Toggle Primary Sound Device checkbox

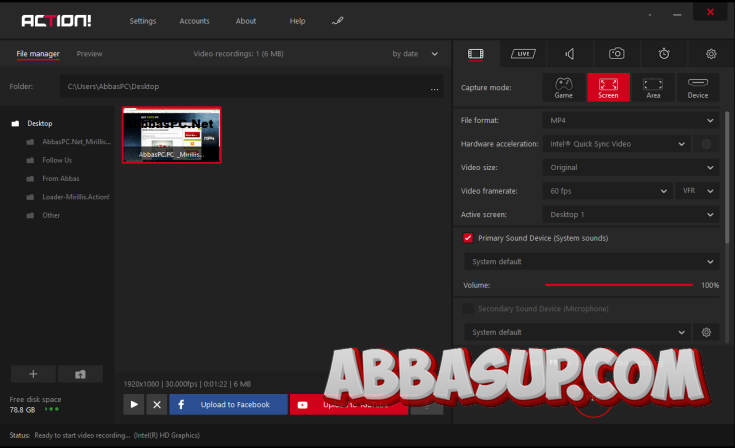pyautogui.click(x=468, y=238)
